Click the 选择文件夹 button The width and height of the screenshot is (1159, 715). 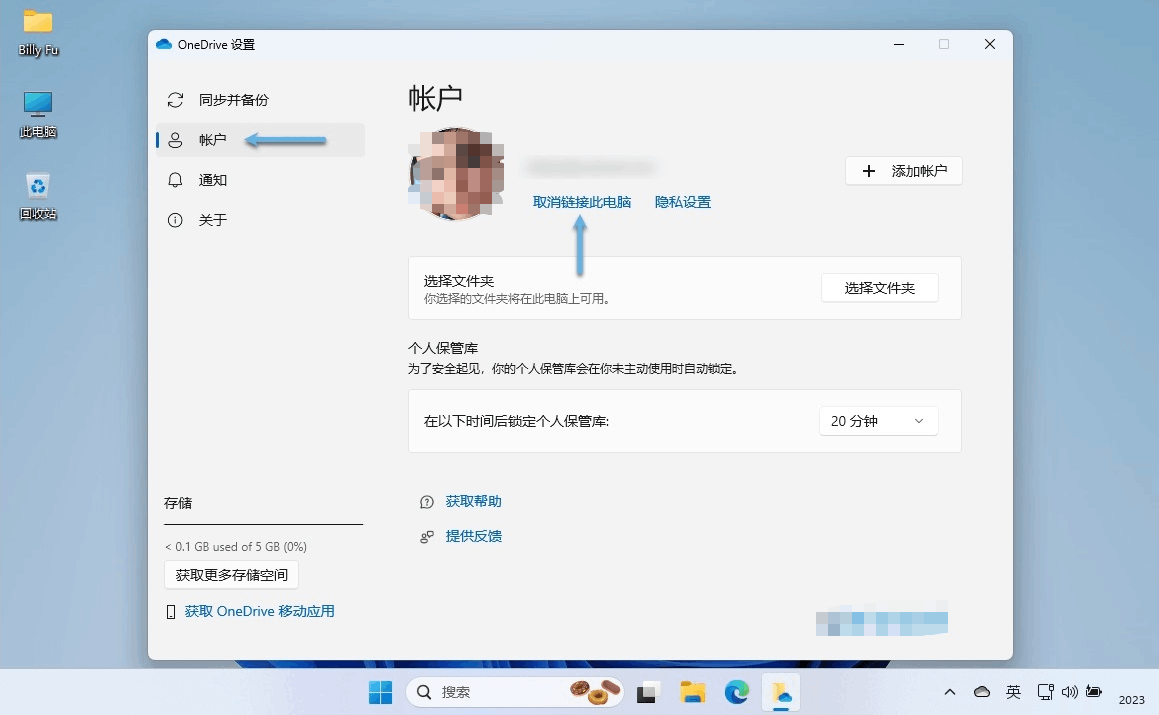[x=880, y=288]
